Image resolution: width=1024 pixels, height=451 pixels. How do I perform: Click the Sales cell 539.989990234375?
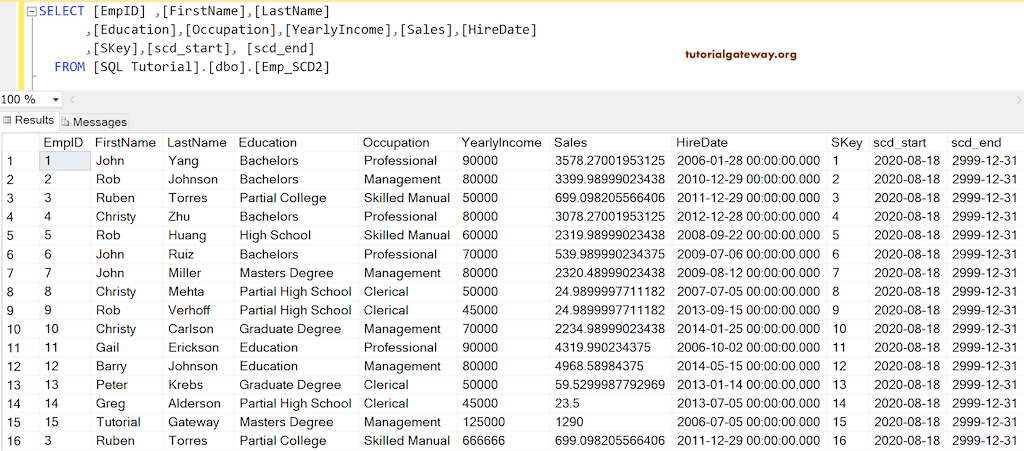(610, 254)
